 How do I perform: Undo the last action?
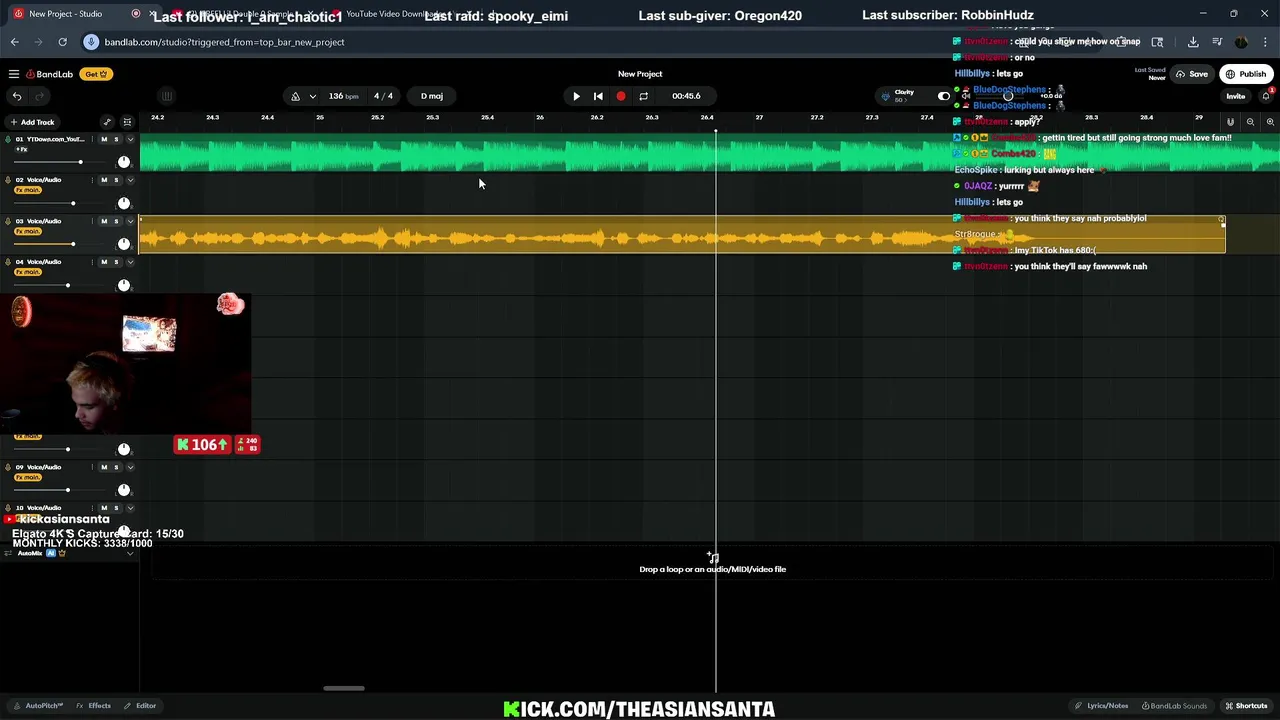point(17,96)
